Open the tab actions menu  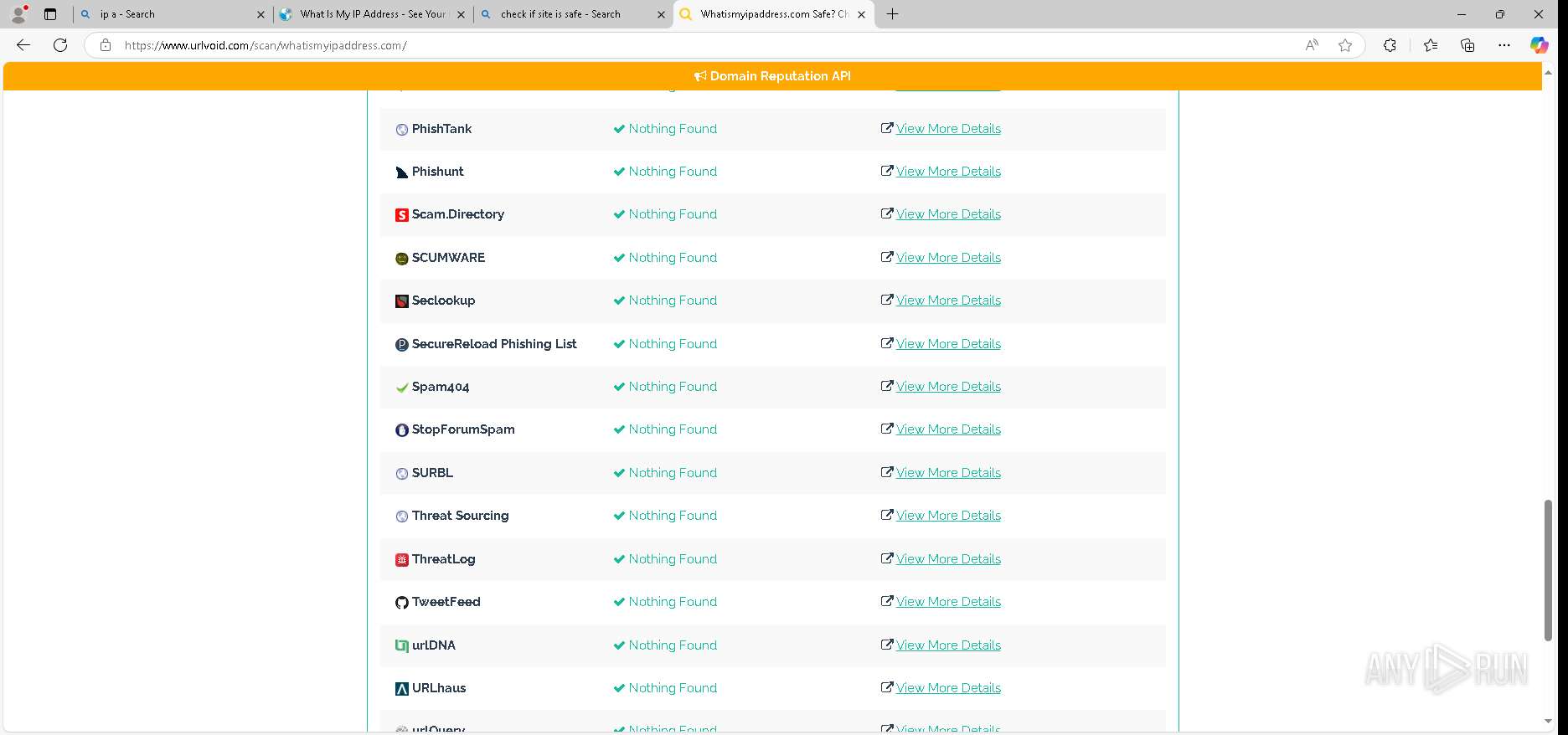(x=50, y=14)
